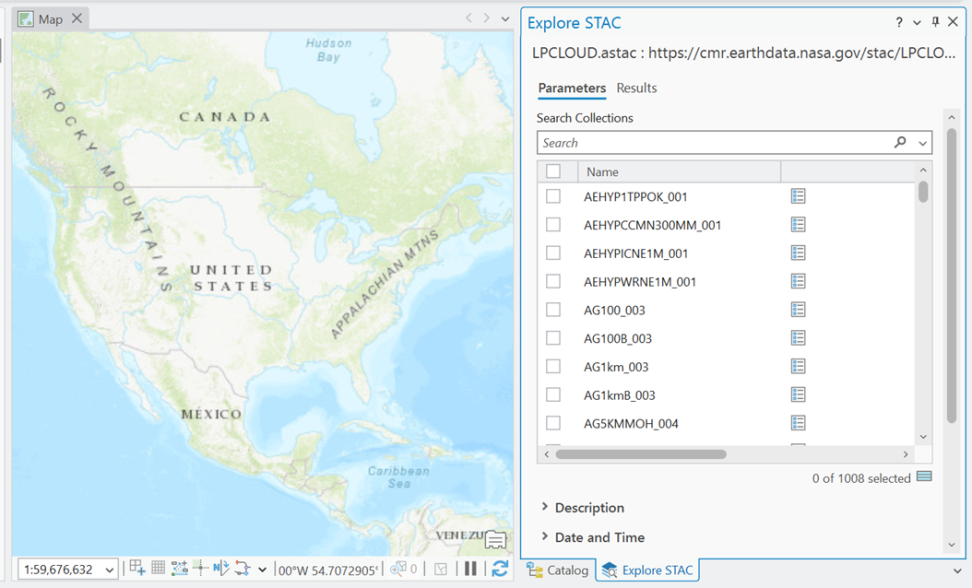Refresh the map view
The image size is (972, 588).
click(500, 569)
